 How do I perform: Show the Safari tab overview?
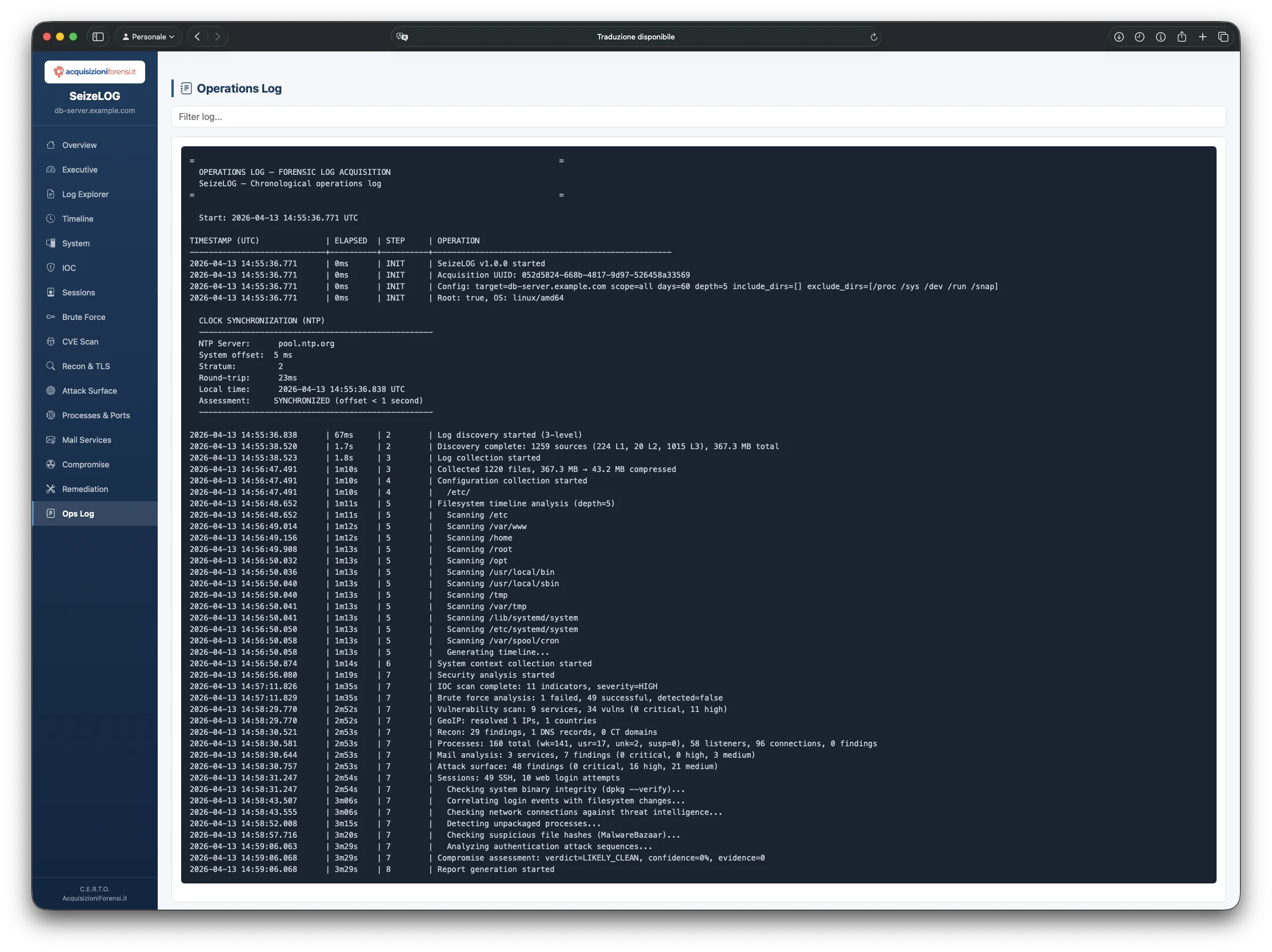tap(1223, 36)
